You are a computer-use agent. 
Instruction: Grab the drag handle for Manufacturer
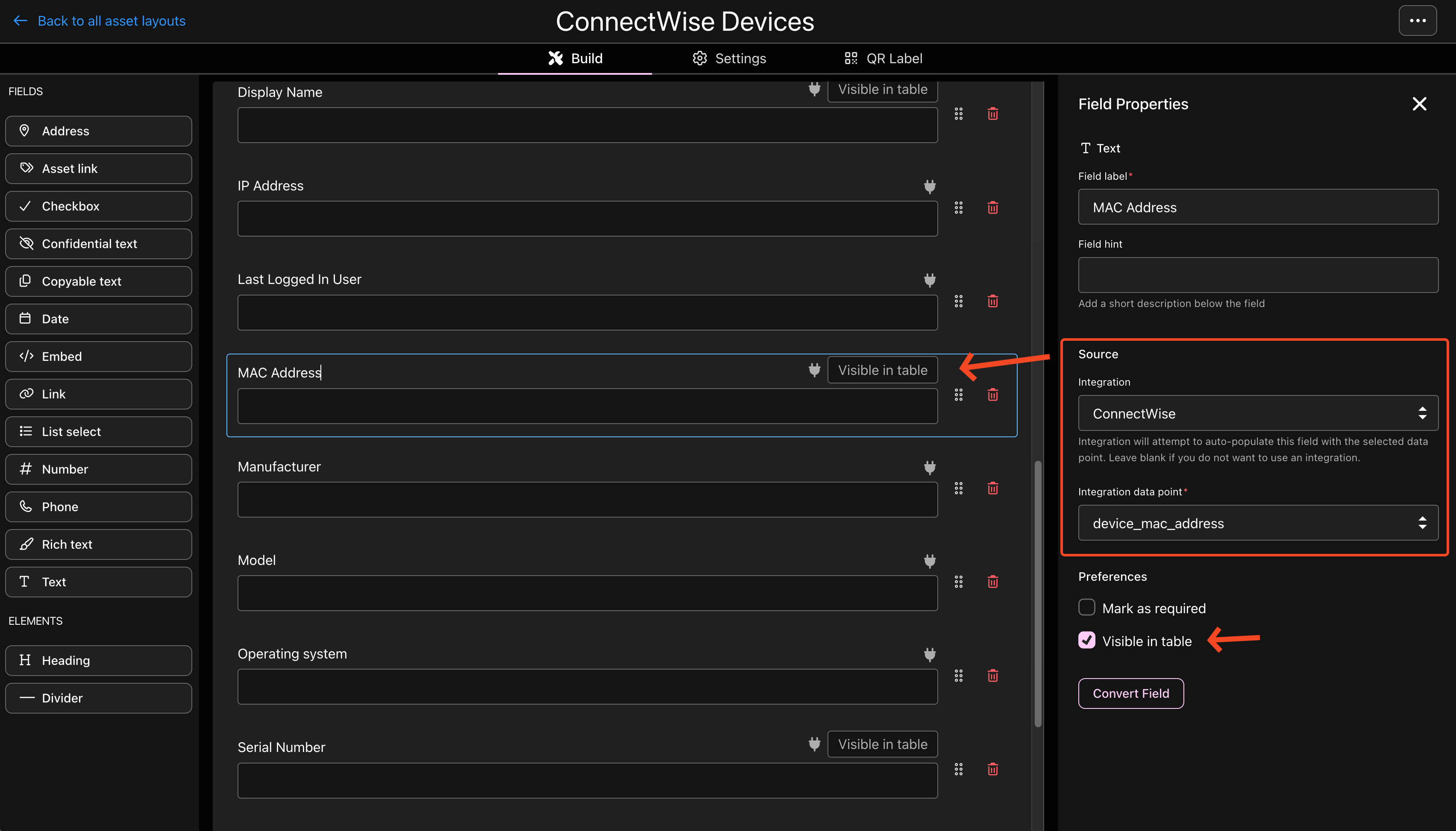(959, 488)
